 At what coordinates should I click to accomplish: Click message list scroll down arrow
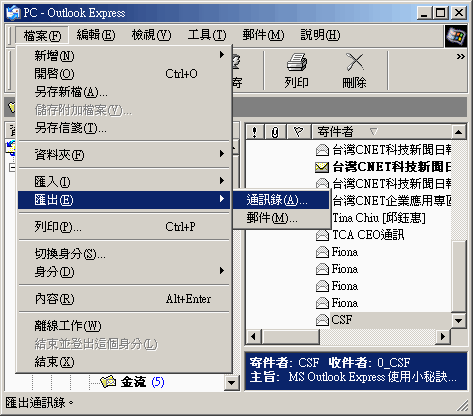tap(459, 321)
